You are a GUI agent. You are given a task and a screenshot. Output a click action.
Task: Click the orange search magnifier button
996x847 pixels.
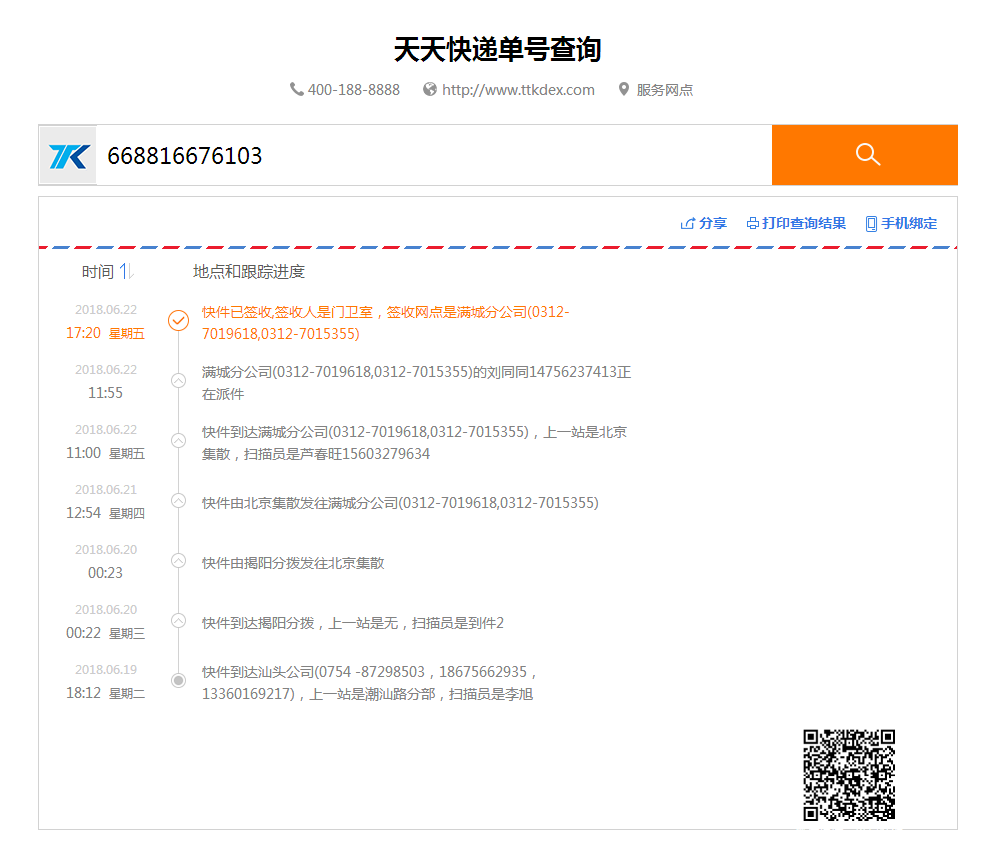(865, 155)
